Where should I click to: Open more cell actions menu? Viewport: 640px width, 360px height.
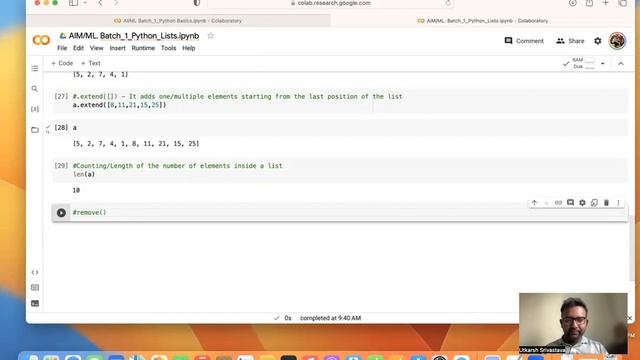tap(618, 203)
